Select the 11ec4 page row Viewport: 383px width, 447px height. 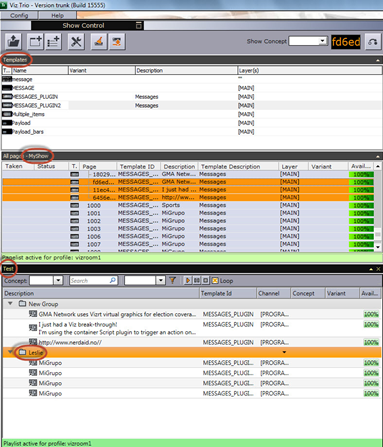point(188,190)
